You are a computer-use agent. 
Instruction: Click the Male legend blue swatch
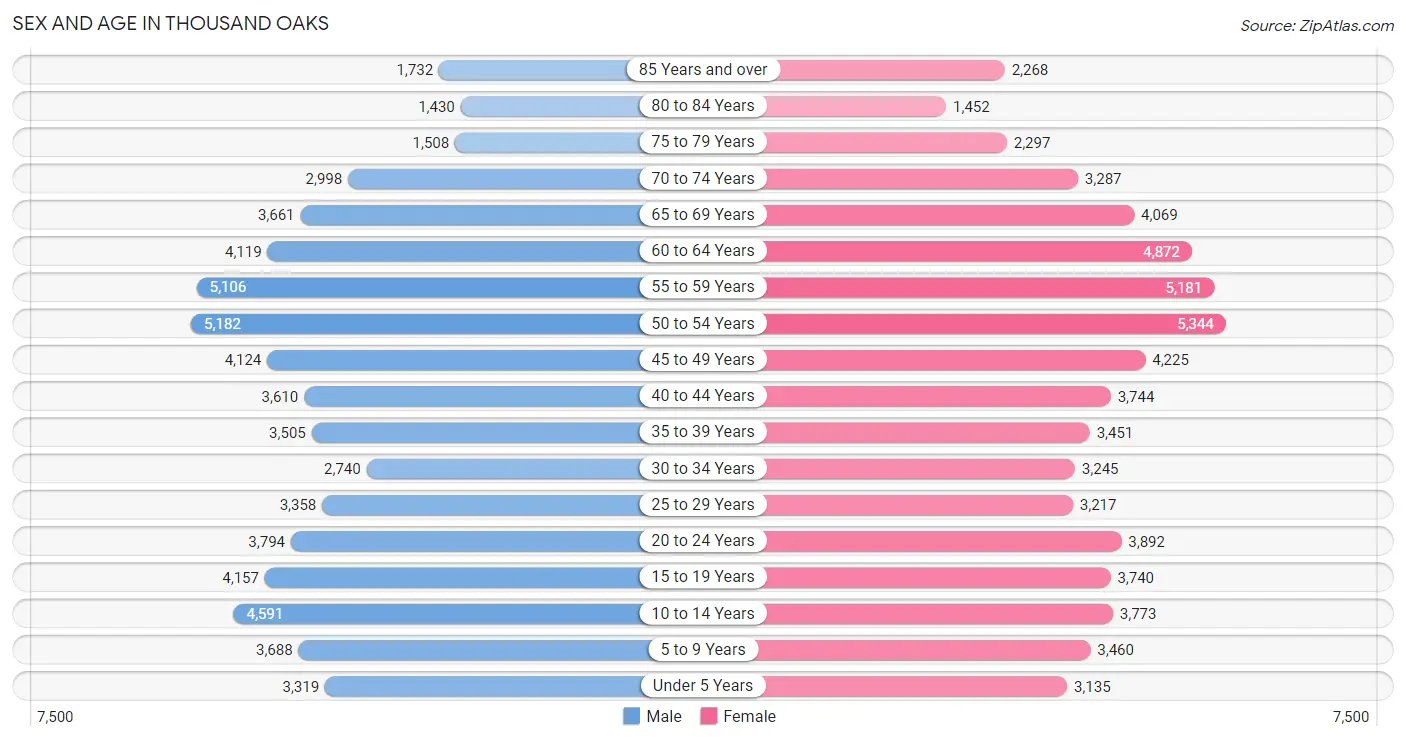pyautogui.click(x=631, y=716)
